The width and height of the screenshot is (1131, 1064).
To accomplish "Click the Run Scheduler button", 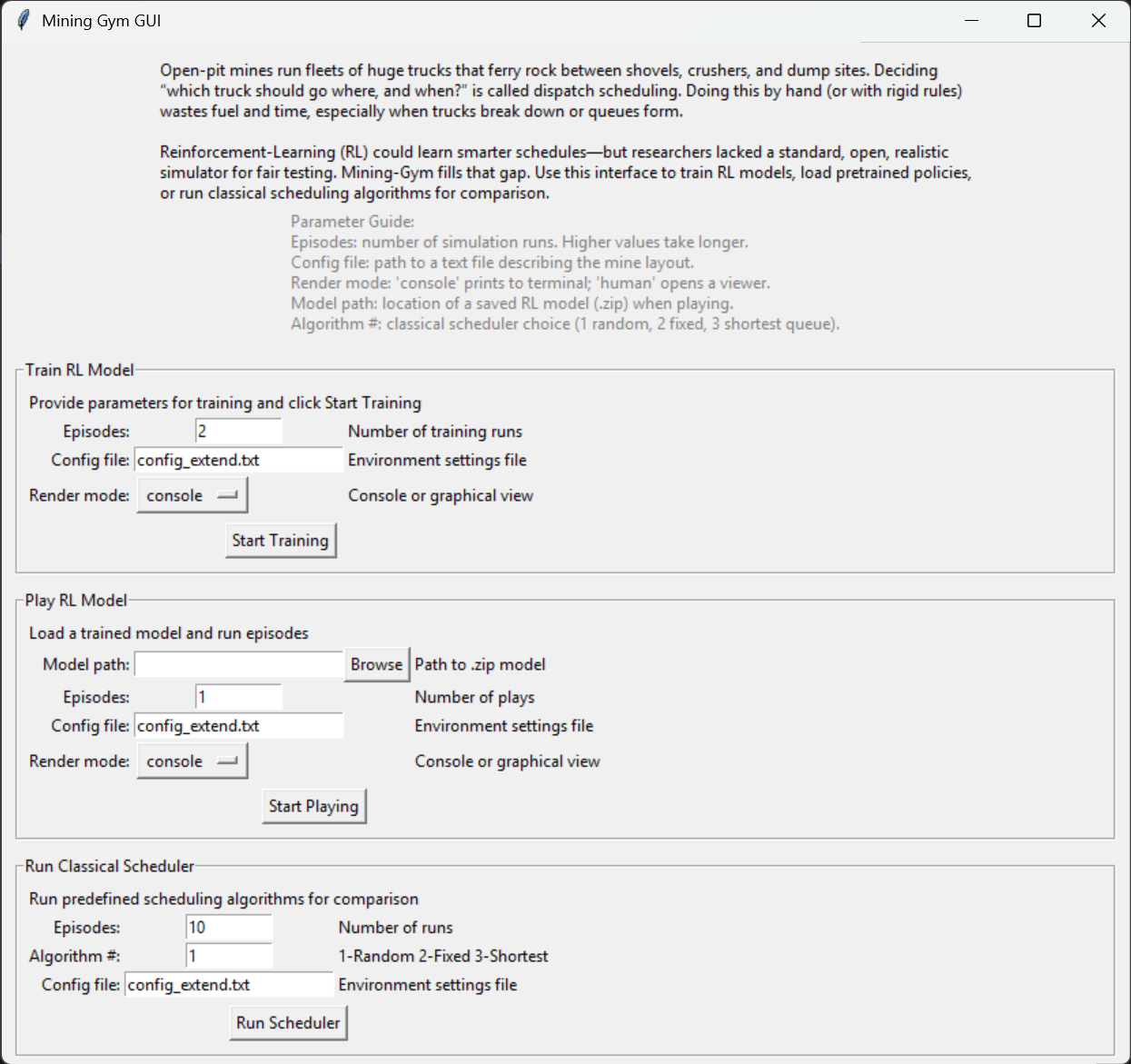I will coord(288,1023).
